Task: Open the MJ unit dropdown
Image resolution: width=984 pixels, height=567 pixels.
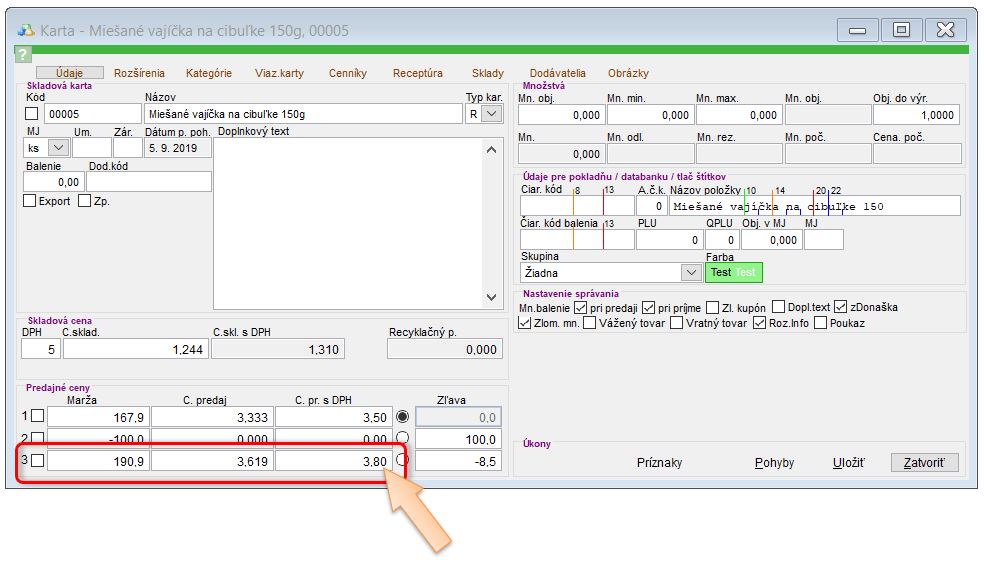Action: tap(55, 148)
